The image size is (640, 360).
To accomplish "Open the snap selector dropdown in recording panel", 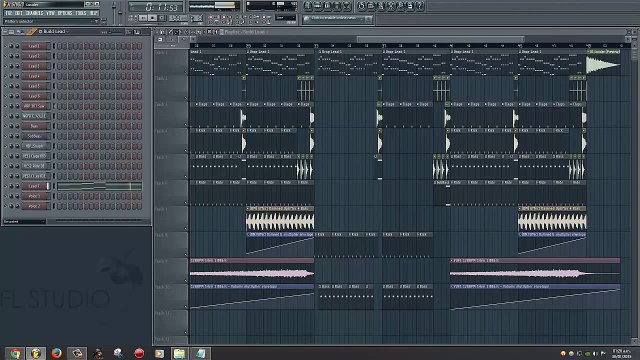I will [286, 18].
